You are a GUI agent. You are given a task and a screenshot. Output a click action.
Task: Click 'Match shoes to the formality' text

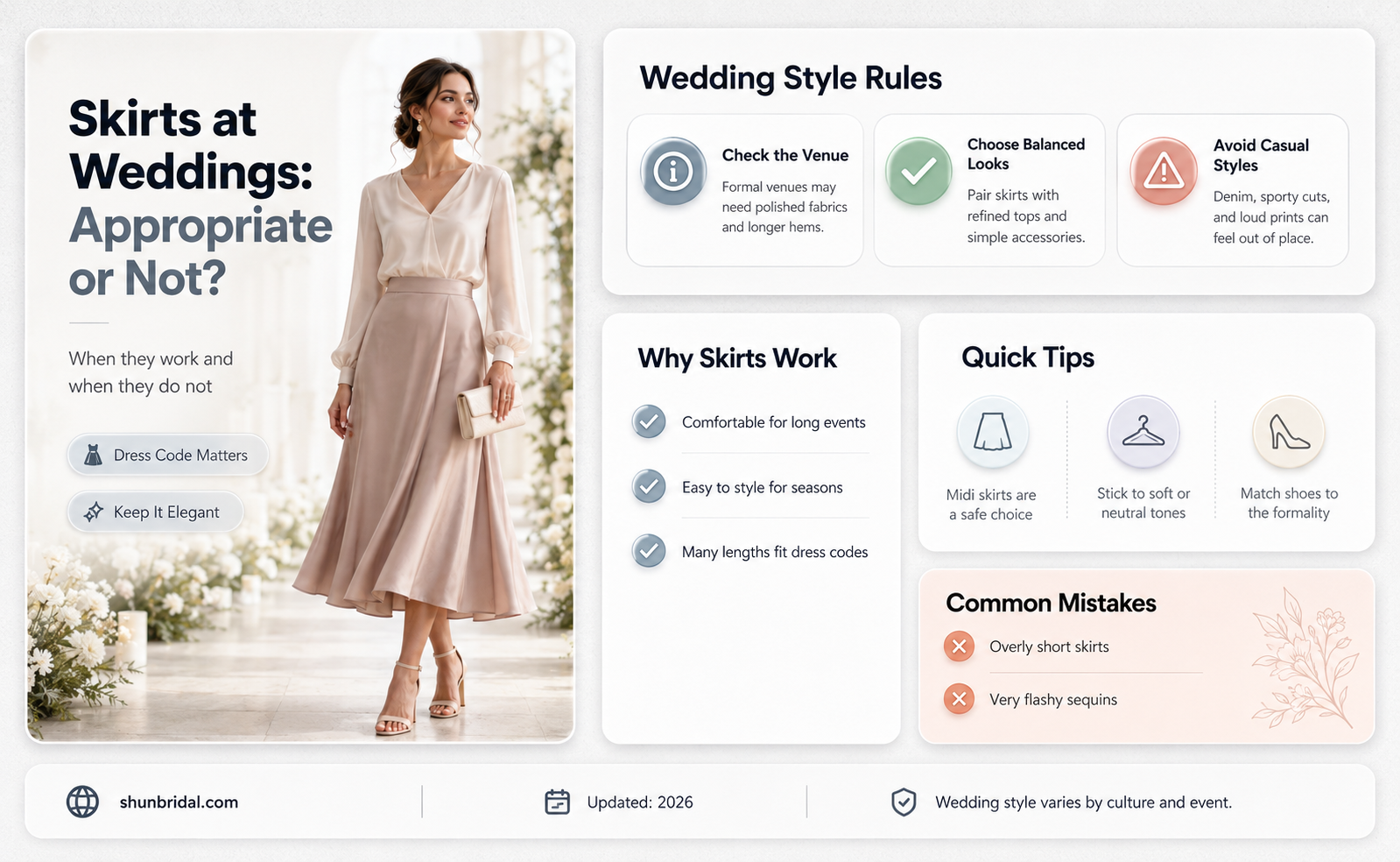[x=1289, y=503]
